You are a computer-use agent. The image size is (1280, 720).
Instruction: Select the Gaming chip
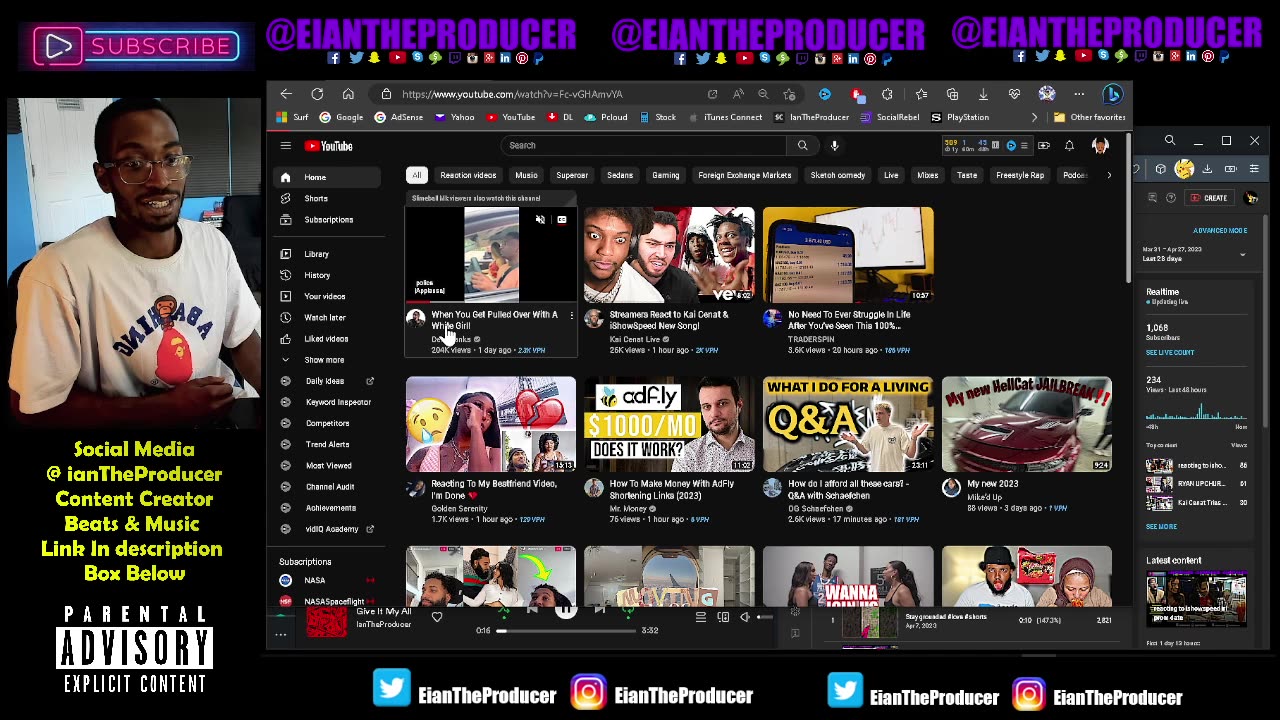click(665, 175)
